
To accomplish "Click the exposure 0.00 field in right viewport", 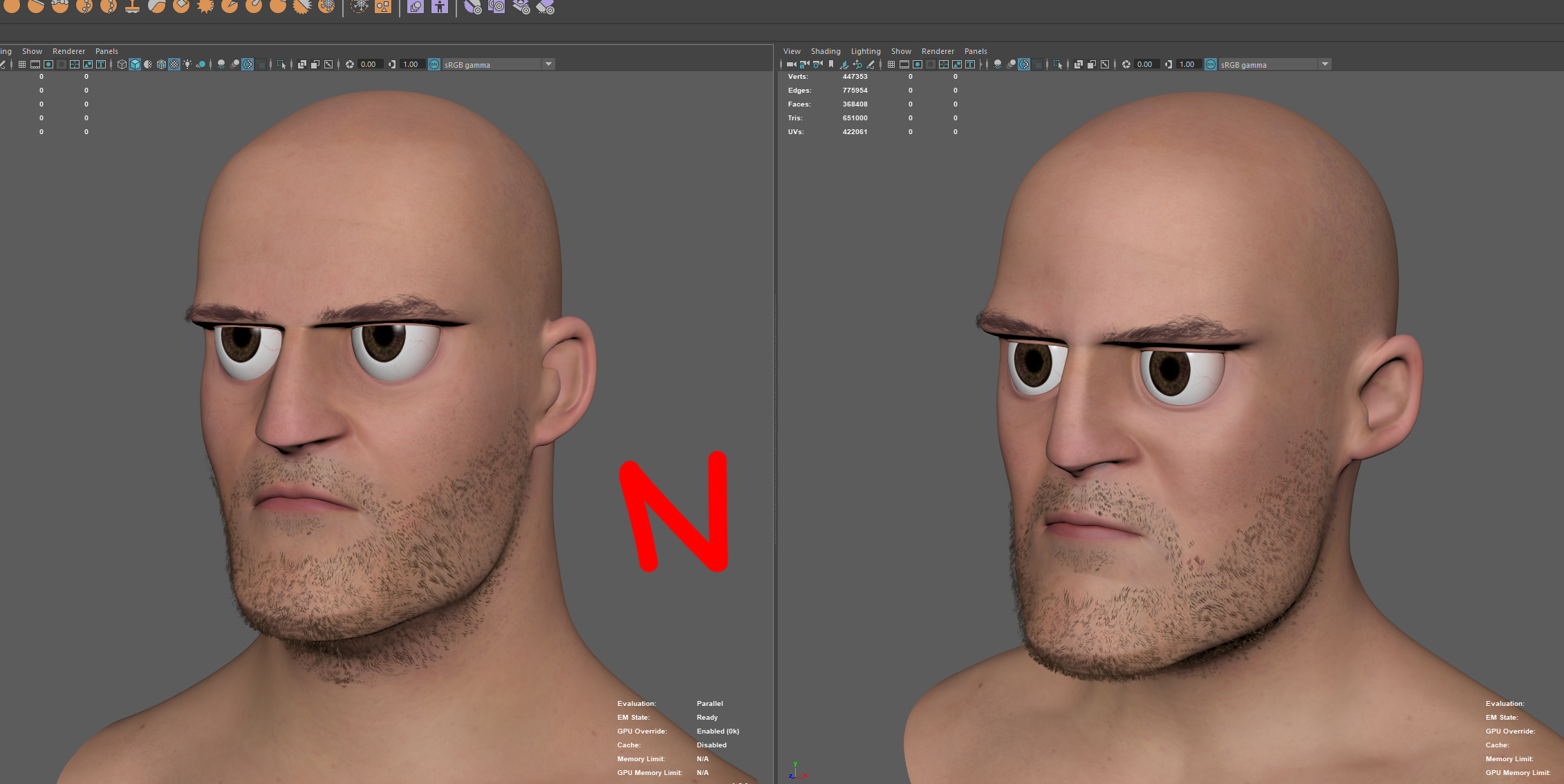I will click(1145, 64).
